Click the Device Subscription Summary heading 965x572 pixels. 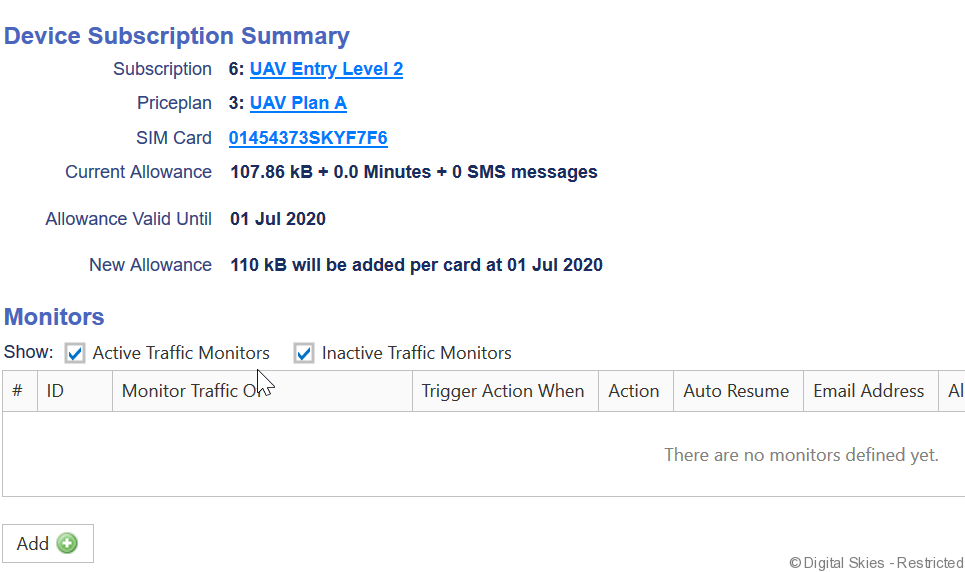pos(177,36)
